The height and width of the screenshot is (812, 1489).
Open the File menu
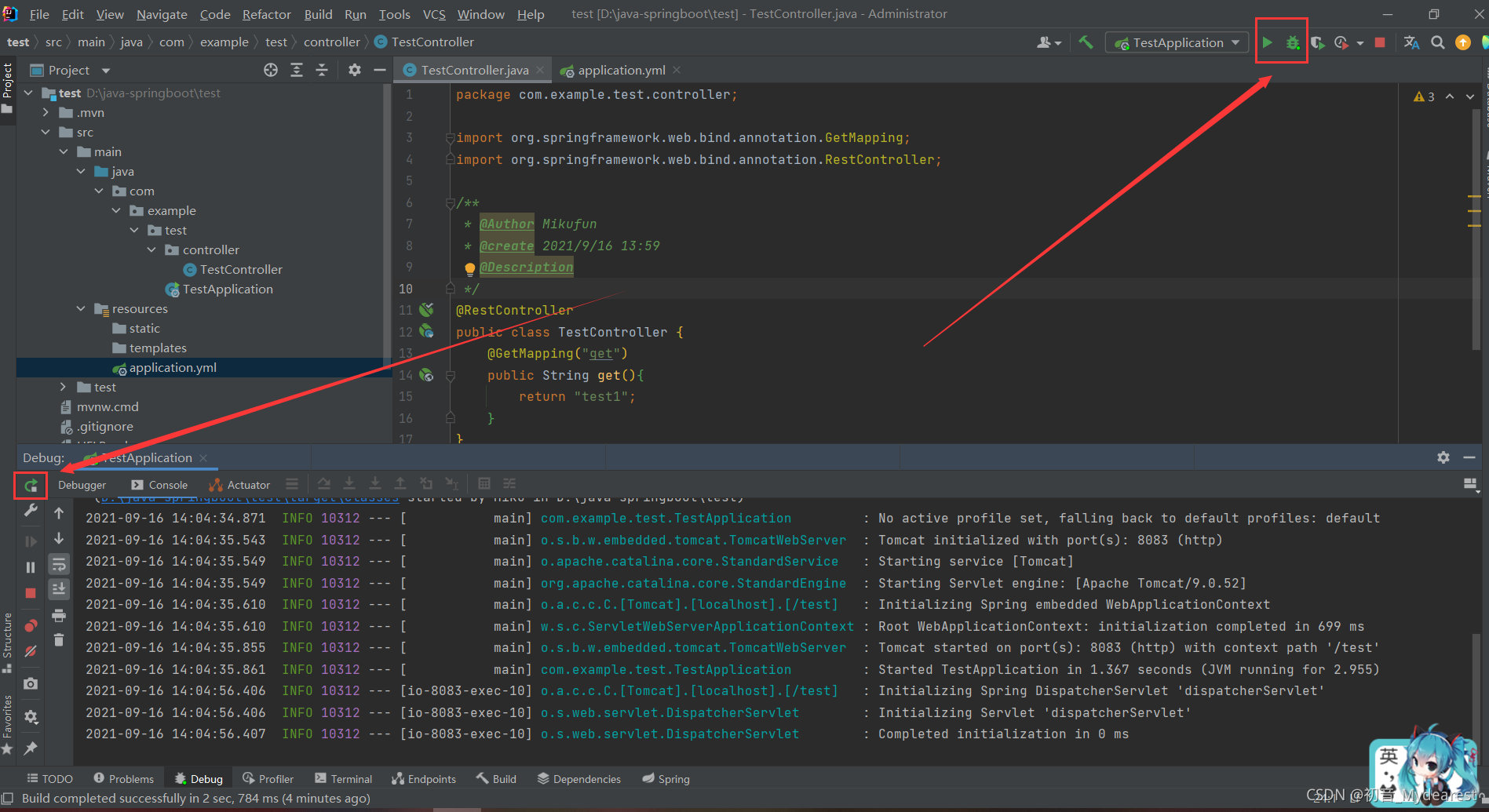(39, 14)
